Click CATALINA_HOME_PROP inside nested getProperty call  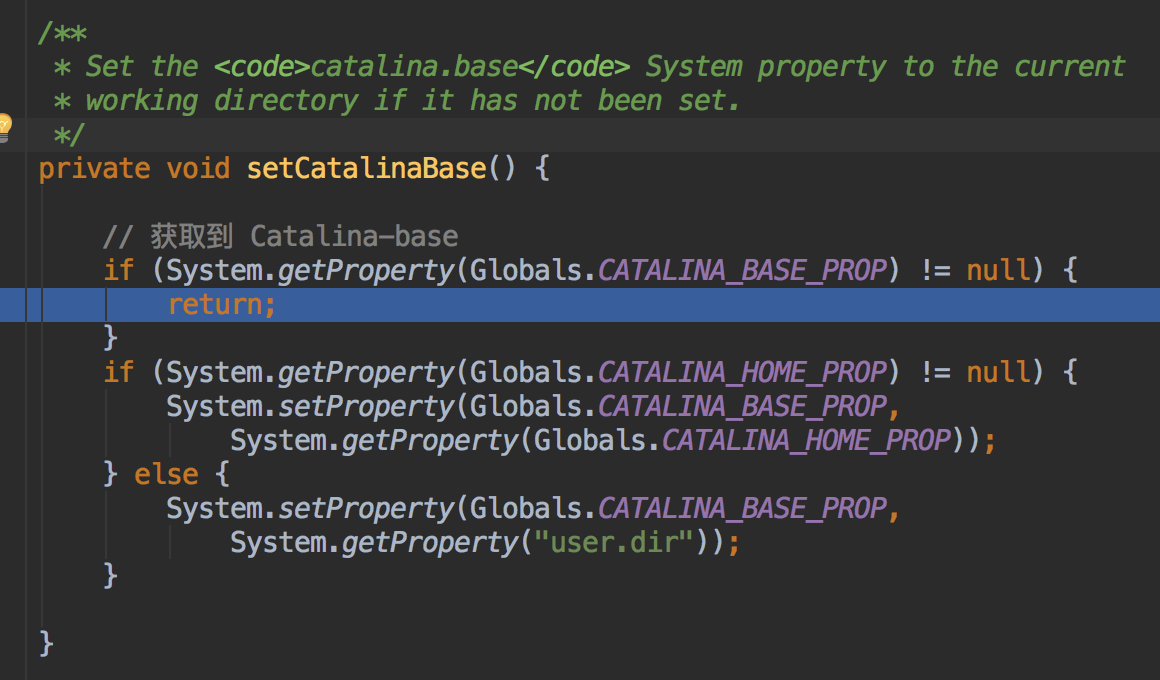806,441
